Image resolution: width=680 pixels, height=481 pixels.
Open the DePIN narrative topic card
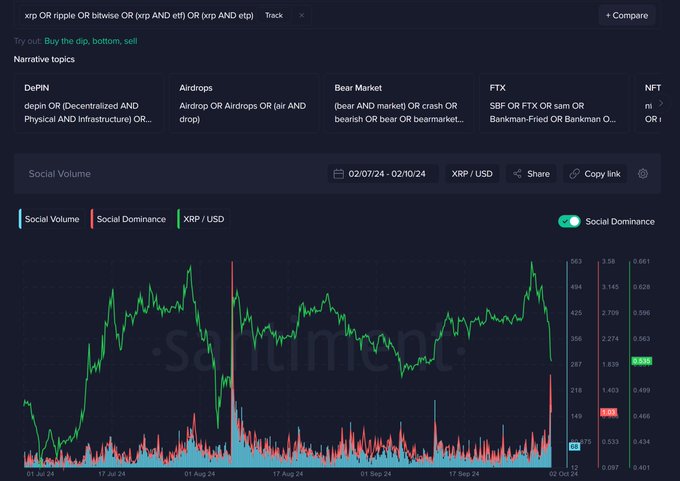click(x=89, y=103)
